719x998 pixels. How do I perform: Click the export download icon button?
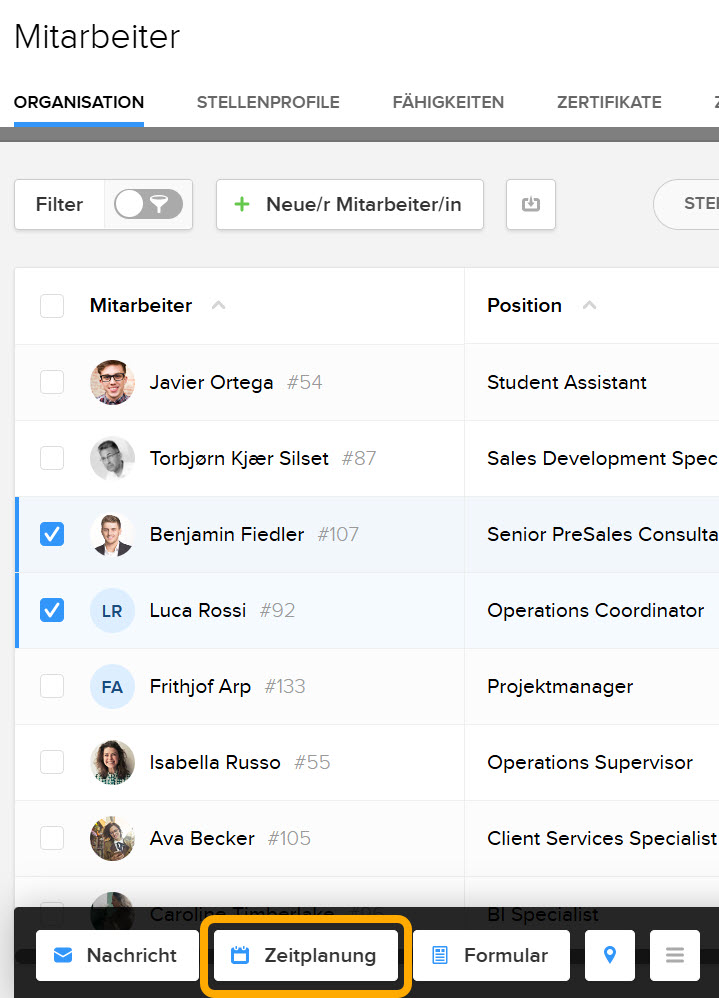coord(531,205)
